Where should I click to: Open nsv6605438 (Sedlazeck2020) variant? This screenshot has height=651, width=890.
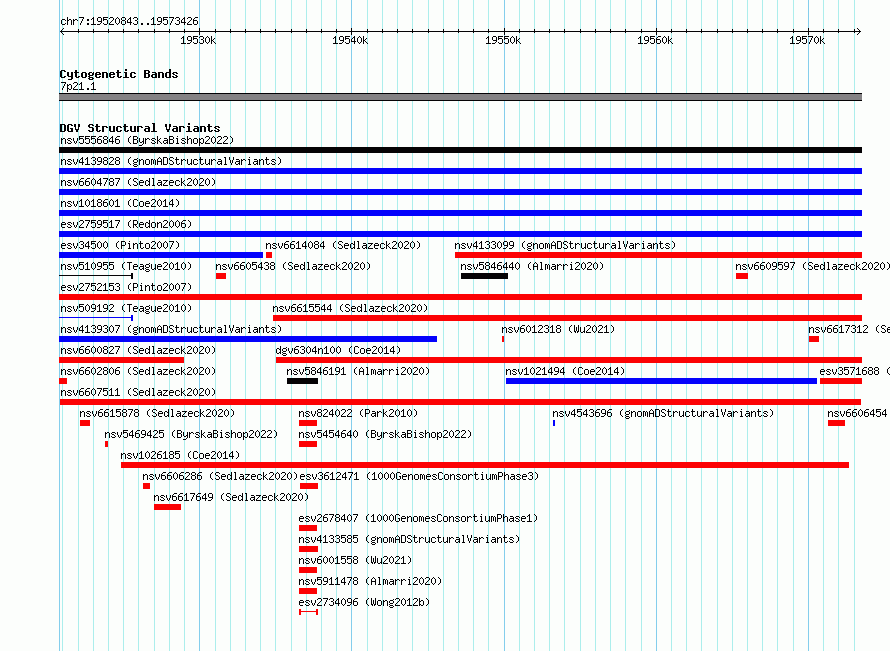(x=293, y=266)
